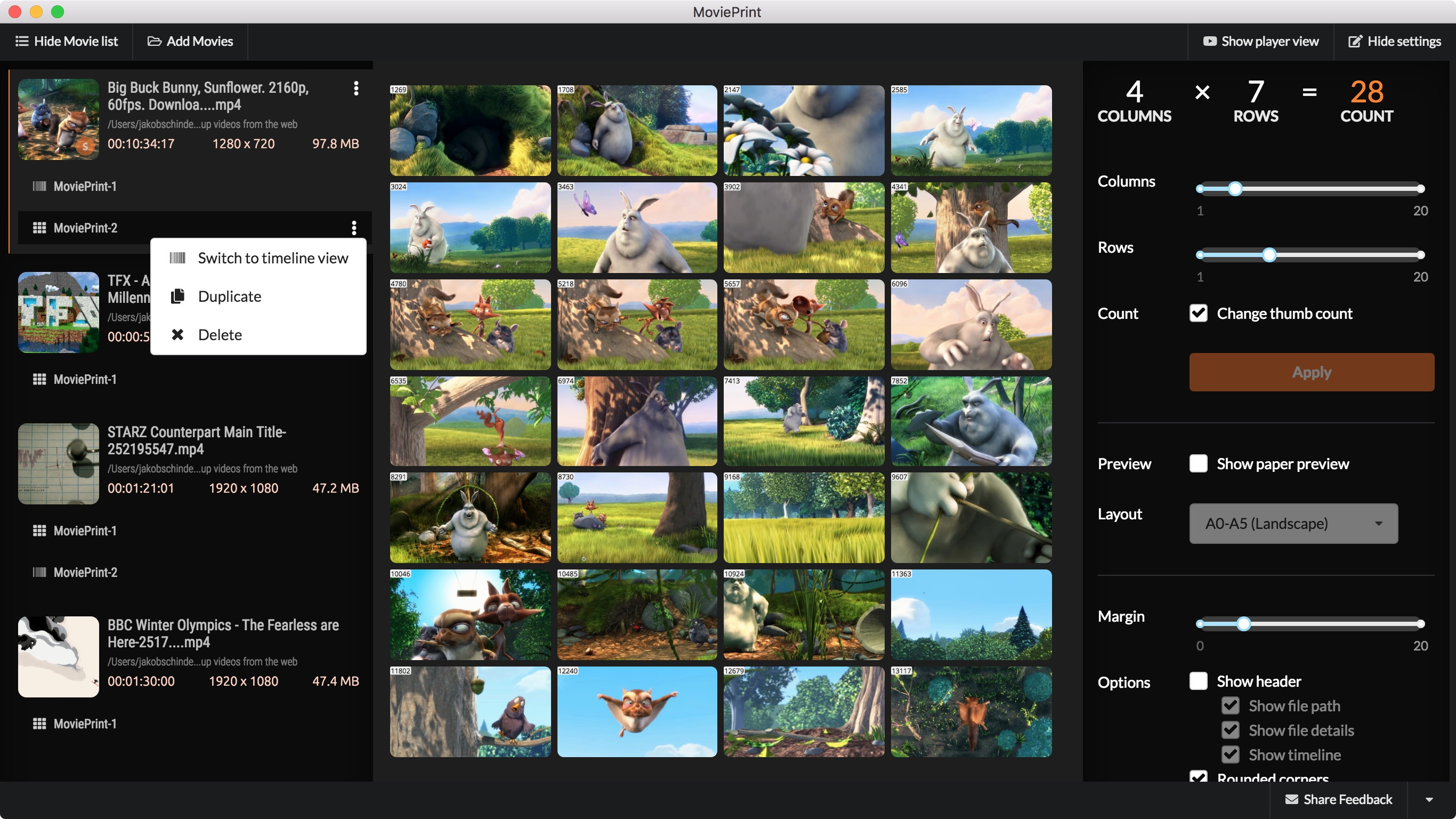The image size is (1456, 819).
Task: Open three-dot menu for selected MoviePrint-2
Action: coord(354,228)
